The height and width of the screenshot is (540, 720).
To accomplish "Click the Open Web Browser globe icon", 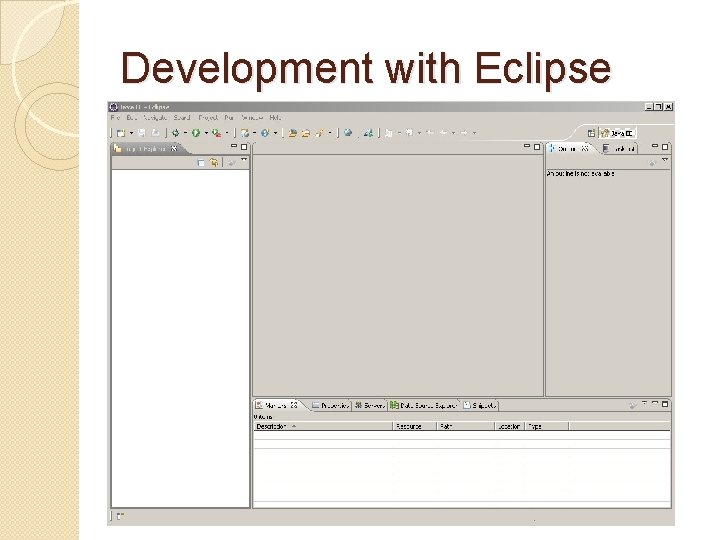I will (x=348, y=133).
